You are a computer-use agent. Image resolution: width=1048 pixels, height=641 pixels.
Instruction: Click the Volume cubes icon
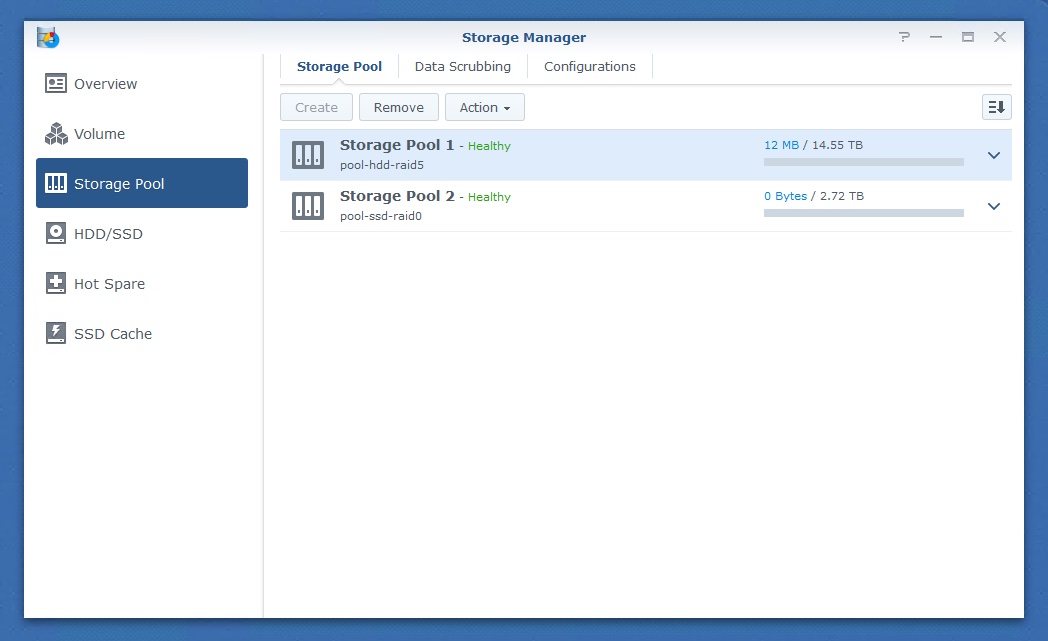[56, 134]
